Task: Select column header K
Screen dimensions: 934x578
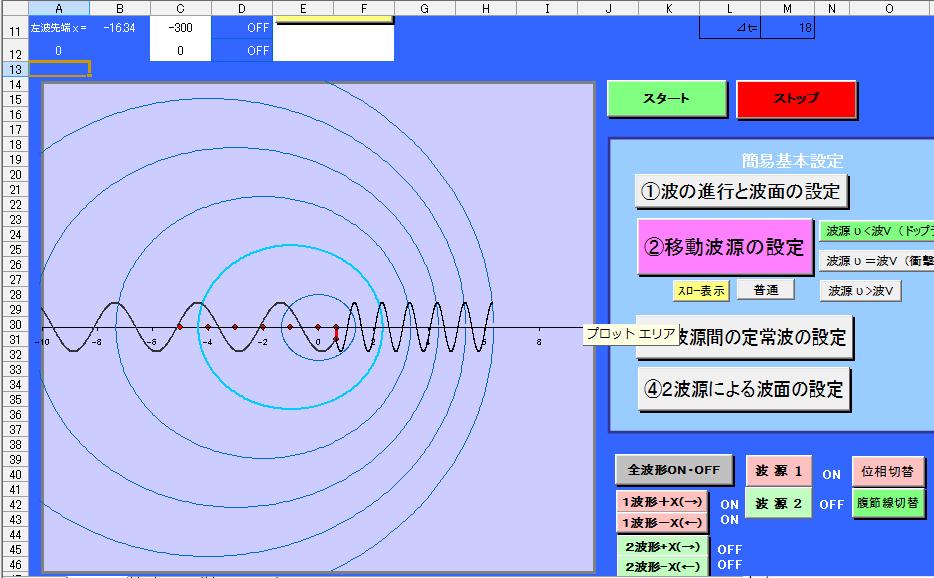Action: pos(669,8)
